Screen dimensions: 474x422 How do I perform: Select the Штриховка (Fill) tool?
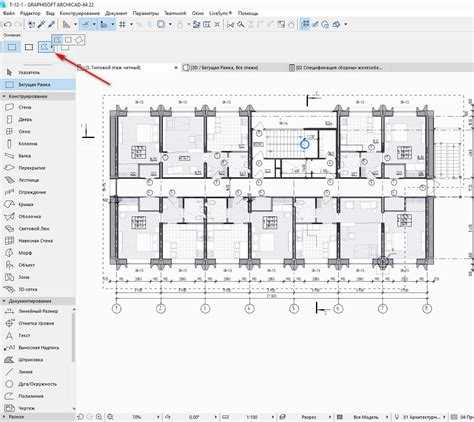23,360
